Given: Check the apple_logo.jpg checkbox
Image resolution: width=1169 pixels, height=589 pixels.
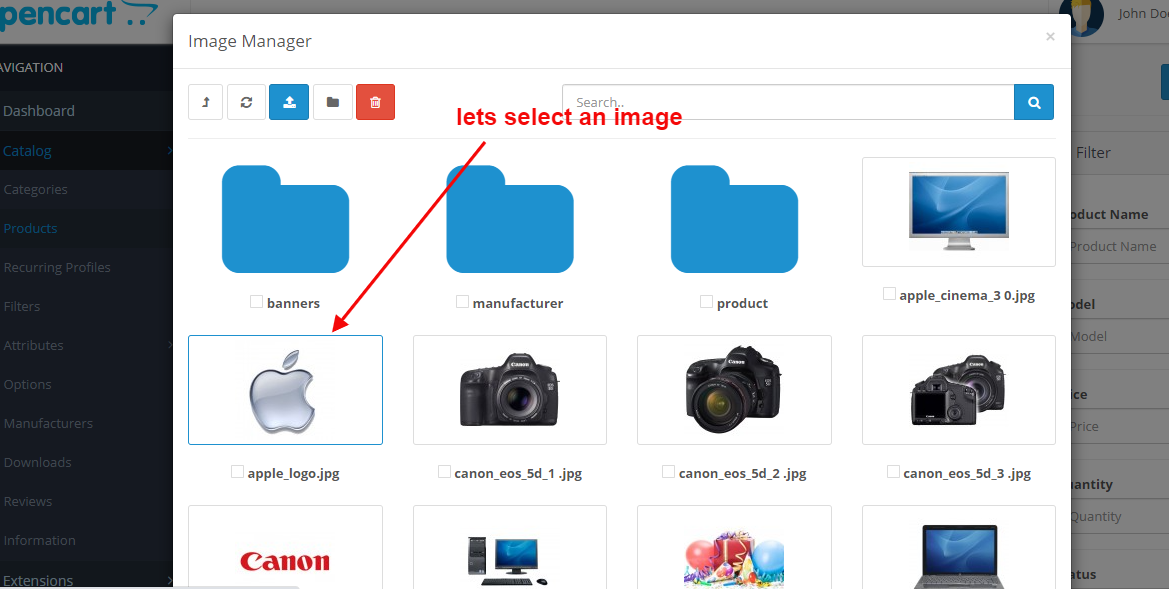Looking at the screenshot, I should [x=237, y=472].
